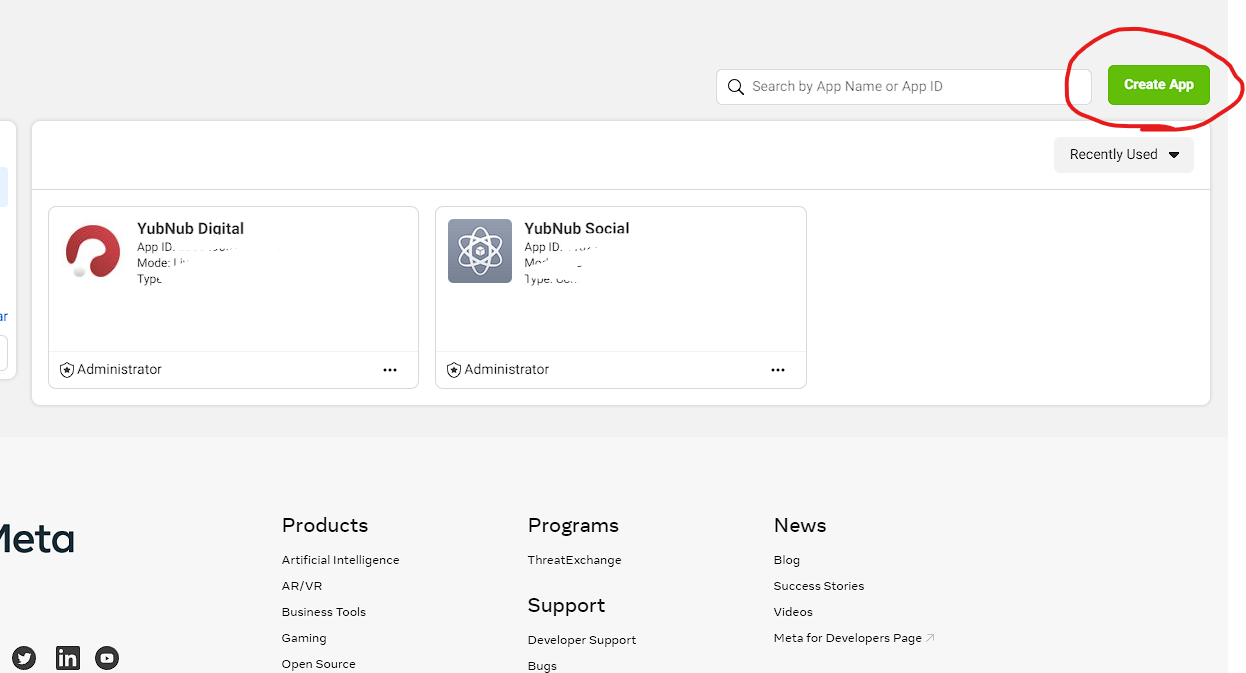
Task: Open ThreatExchange footer link
Action: click(575, 560)
